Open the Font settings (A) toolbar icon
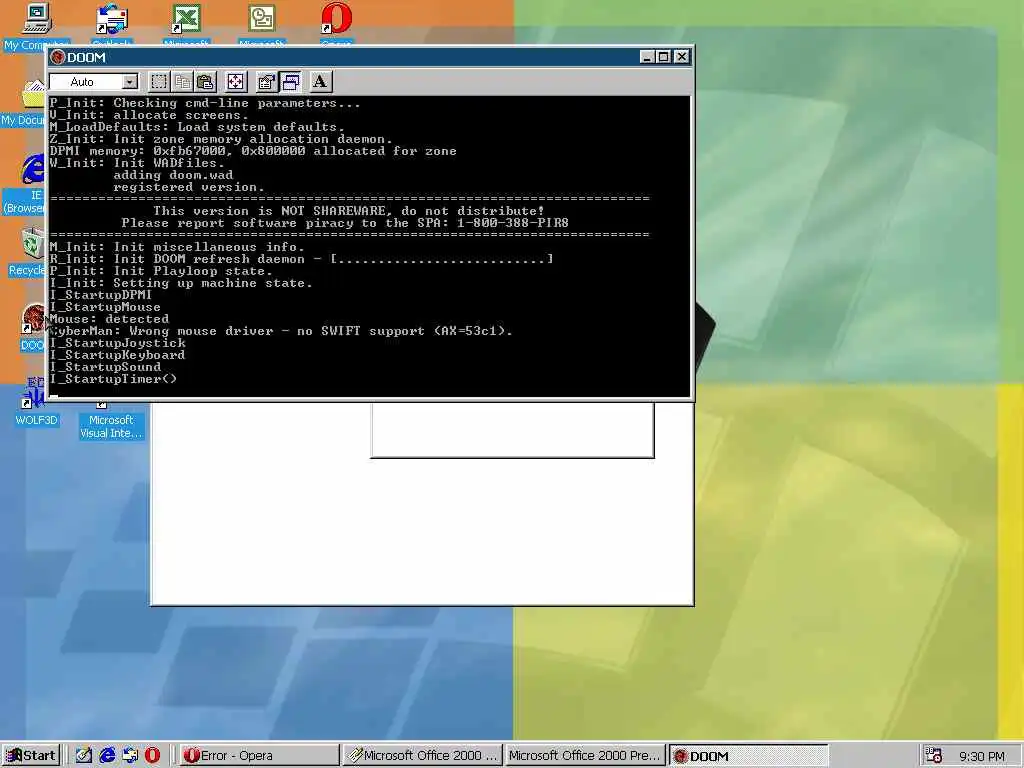This screenshot has height=768, width=1024. (320, 82)
